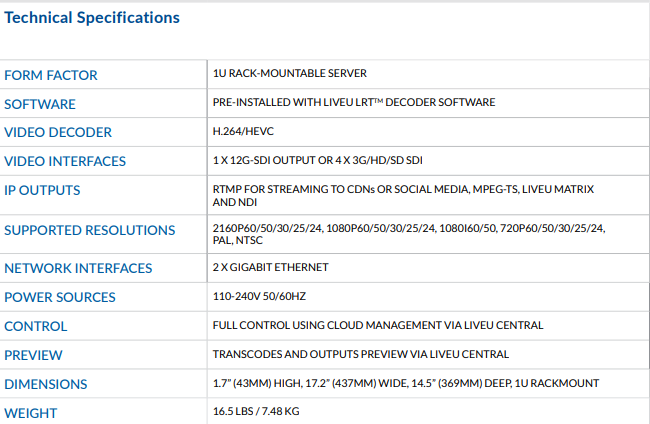
Task: Select the CONTROL row label
Action: [x=36, y=326]
